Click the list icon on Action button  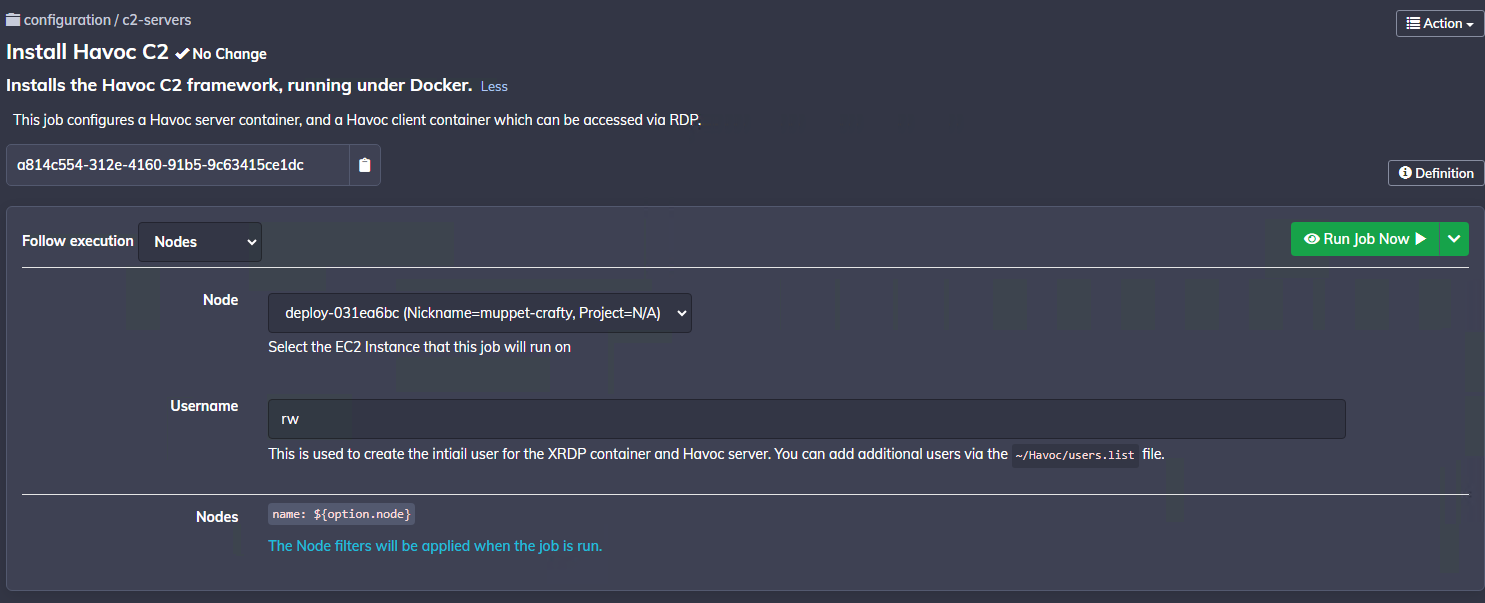pyautogui.click(x=1413, y=23)
